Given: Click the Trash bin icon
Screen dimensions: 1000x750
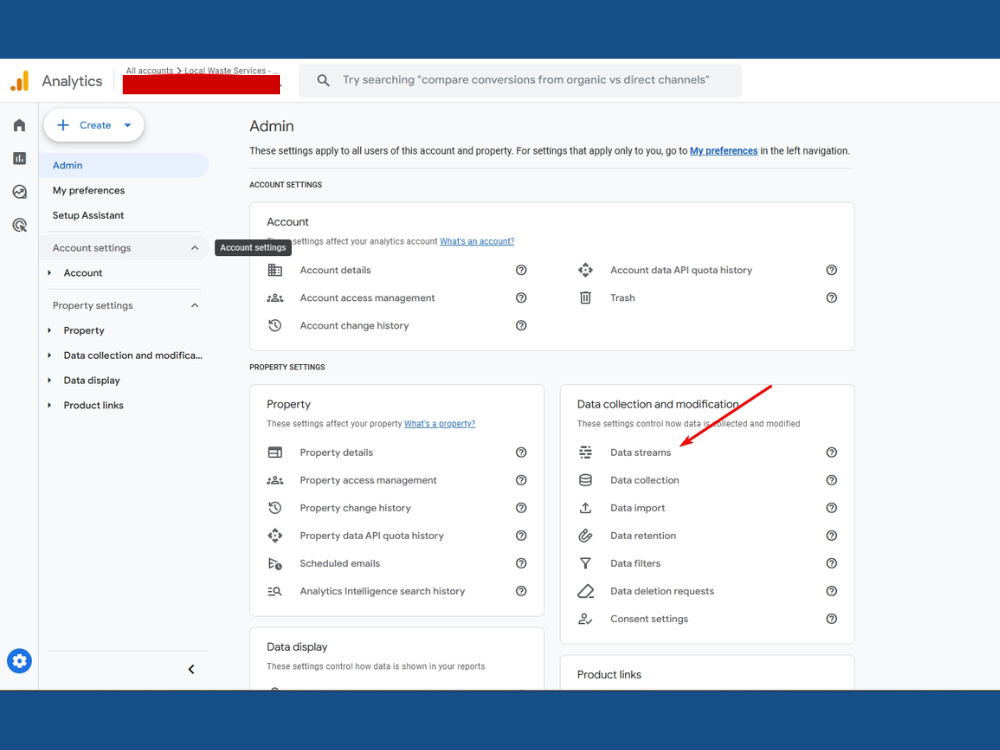Looking at the screenshot, I should pos(585,298).
